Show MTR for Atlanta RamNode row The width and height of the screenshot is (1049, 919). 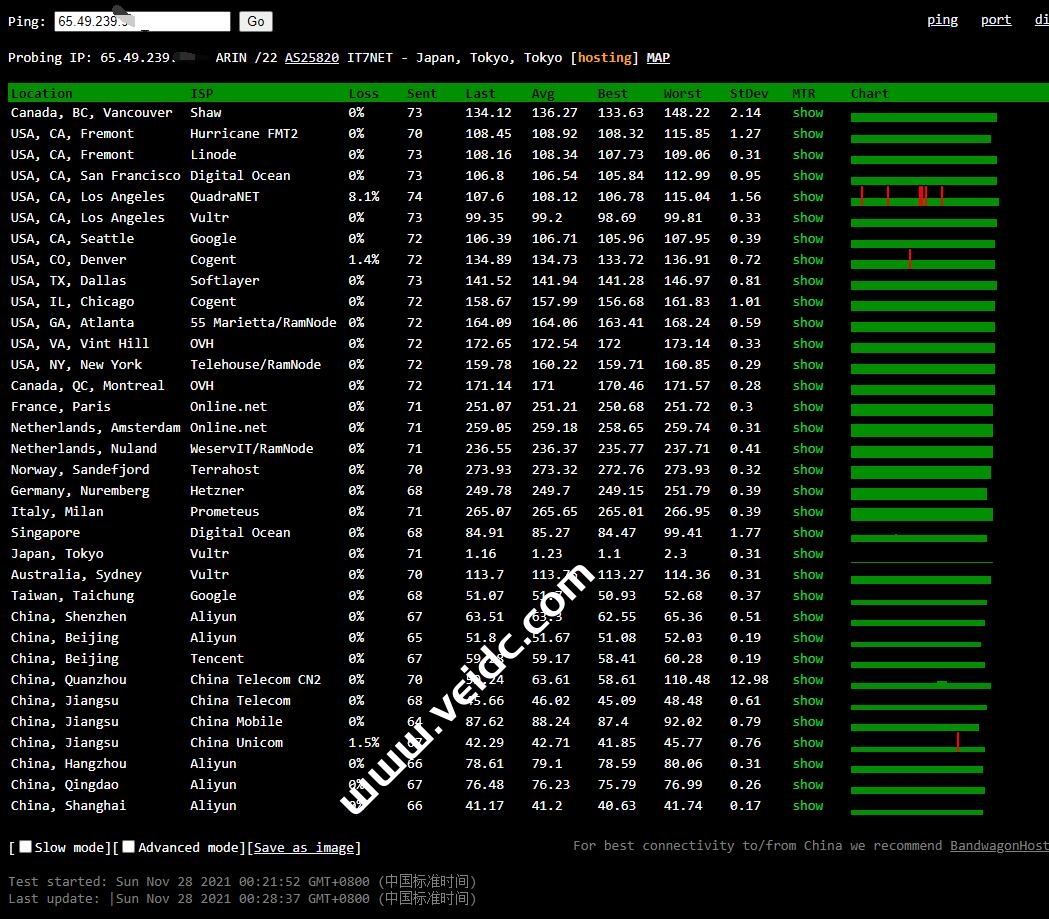pos(807,322)
